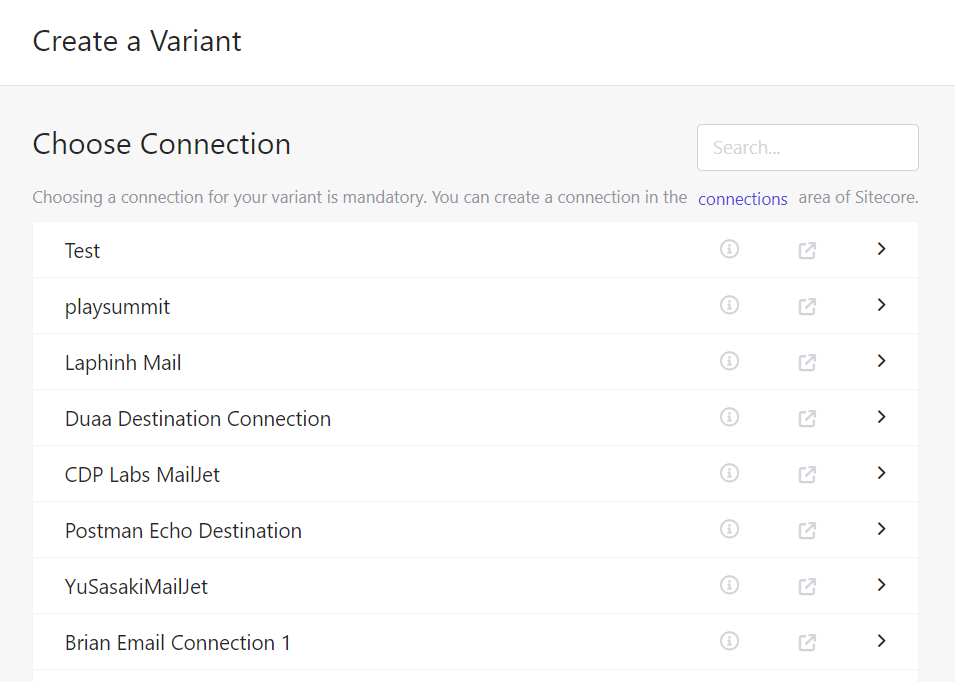Open Duaa Destination Connection external link icon
955x682 pixels.
[807, 418]
